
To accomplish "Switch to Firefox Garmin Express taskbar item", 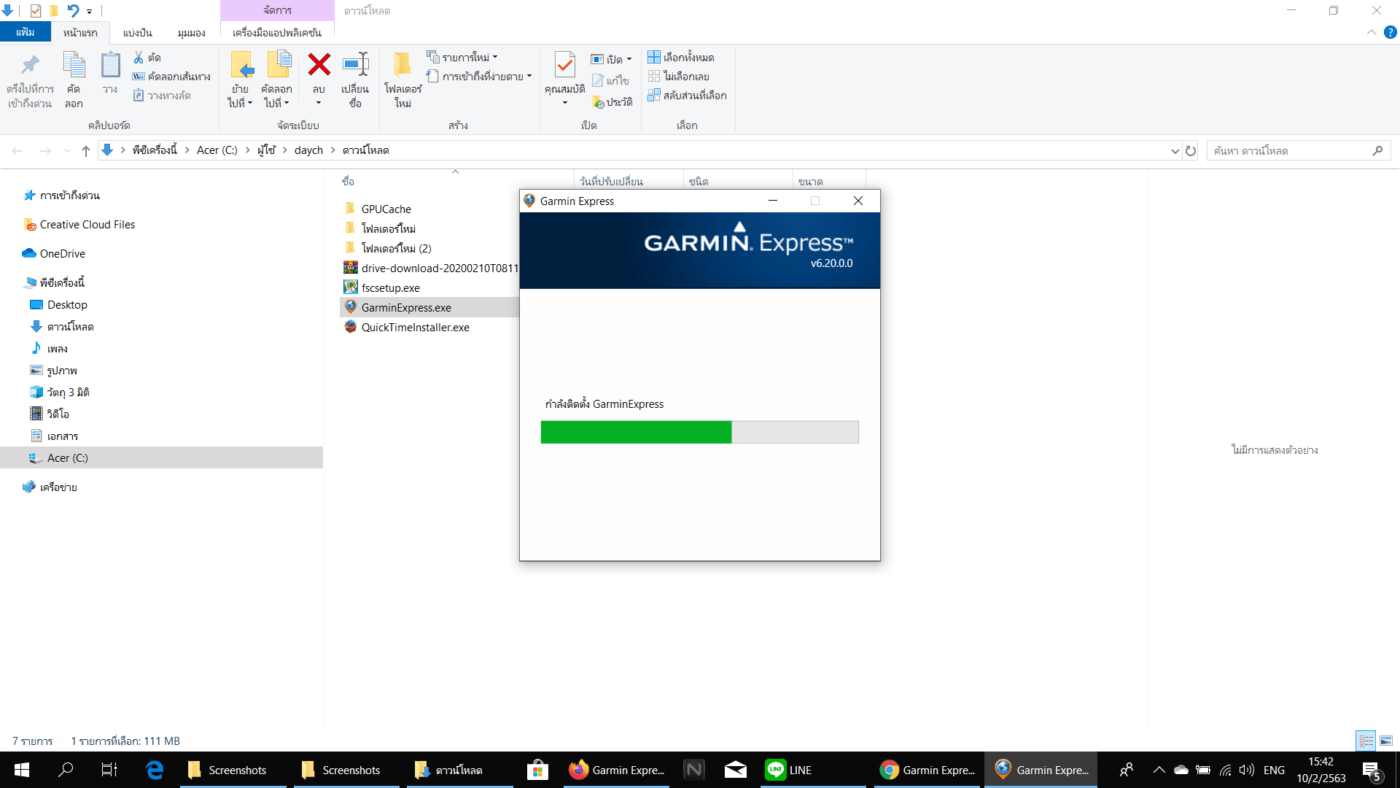I will tap(616, 770).
